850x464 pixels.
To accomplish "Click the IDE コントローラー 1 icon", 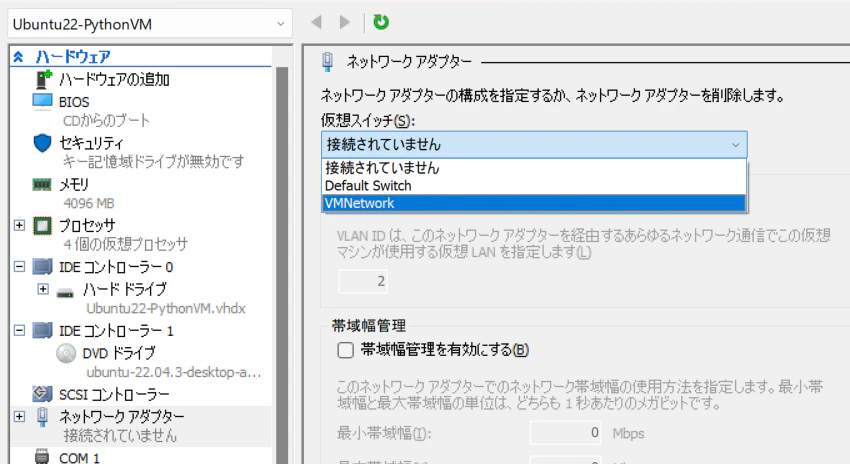I will pos(42,331).
